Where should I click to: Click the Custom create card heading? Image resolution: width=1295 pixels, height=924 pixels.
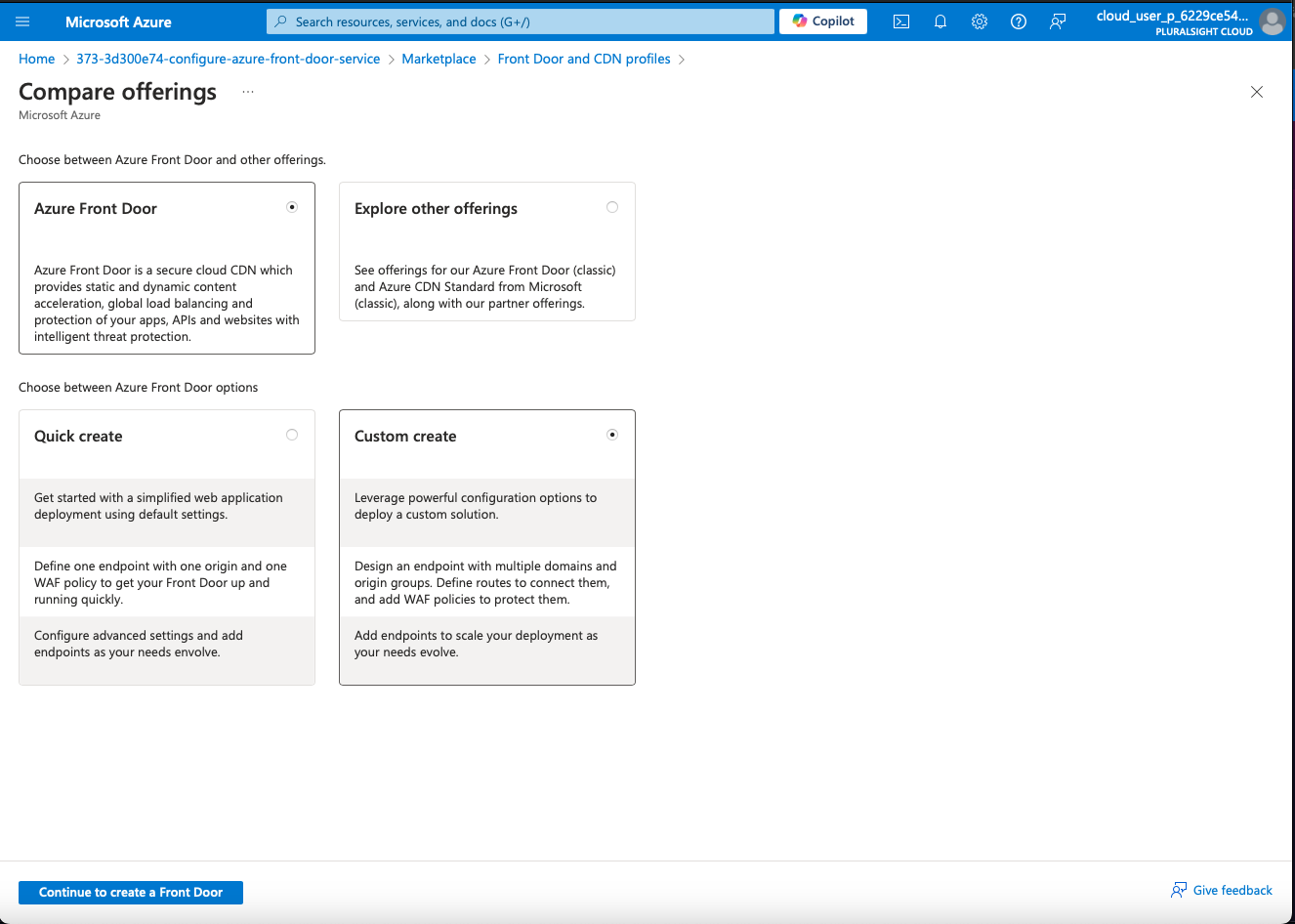click(405, 437)
